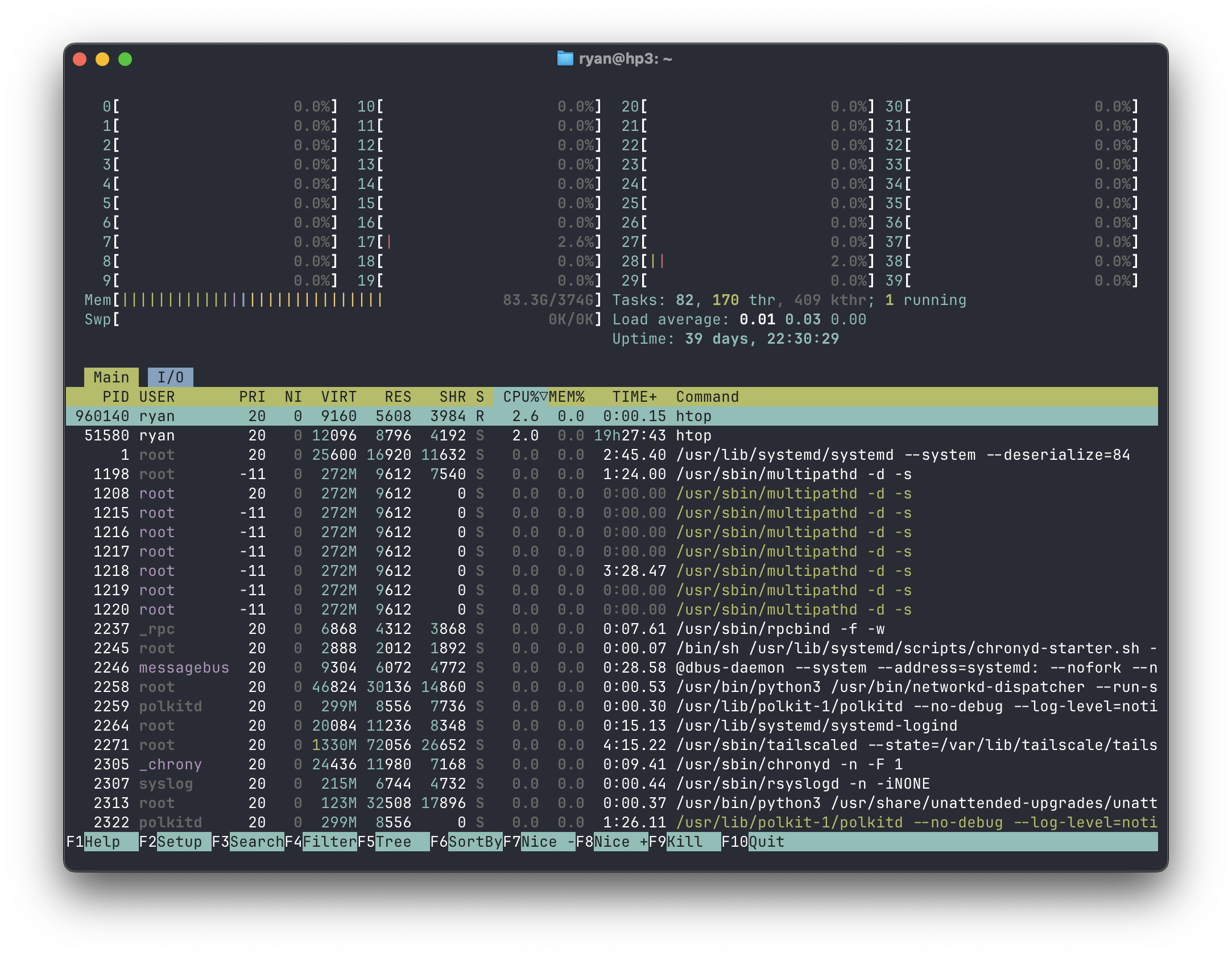Click the window title ryan@hp3: ~

tap(625, 59)
